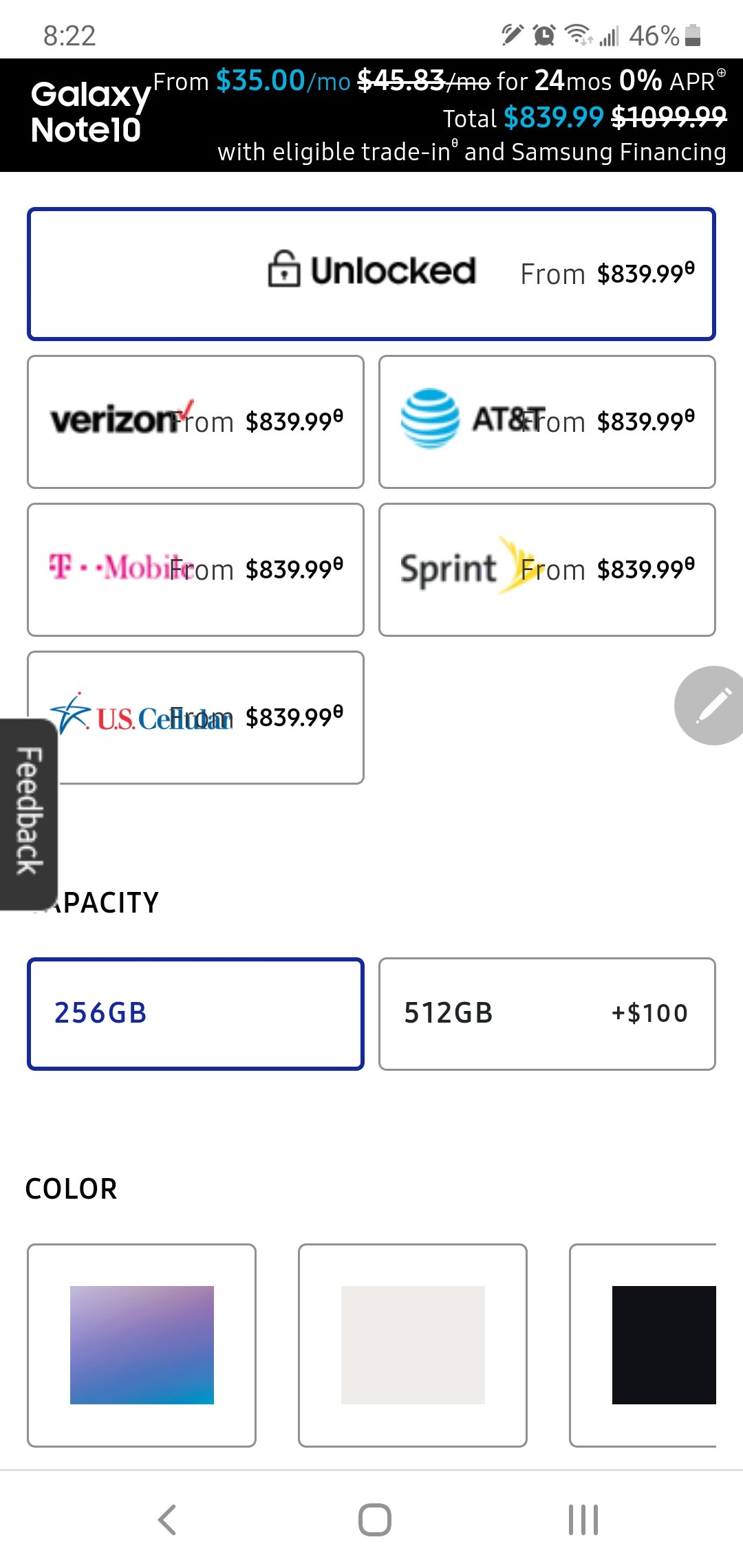The width and height of the screenshot is (743, 1568).
Task: Choose the T-Mobile carrier option
Action: coord(195,569)
